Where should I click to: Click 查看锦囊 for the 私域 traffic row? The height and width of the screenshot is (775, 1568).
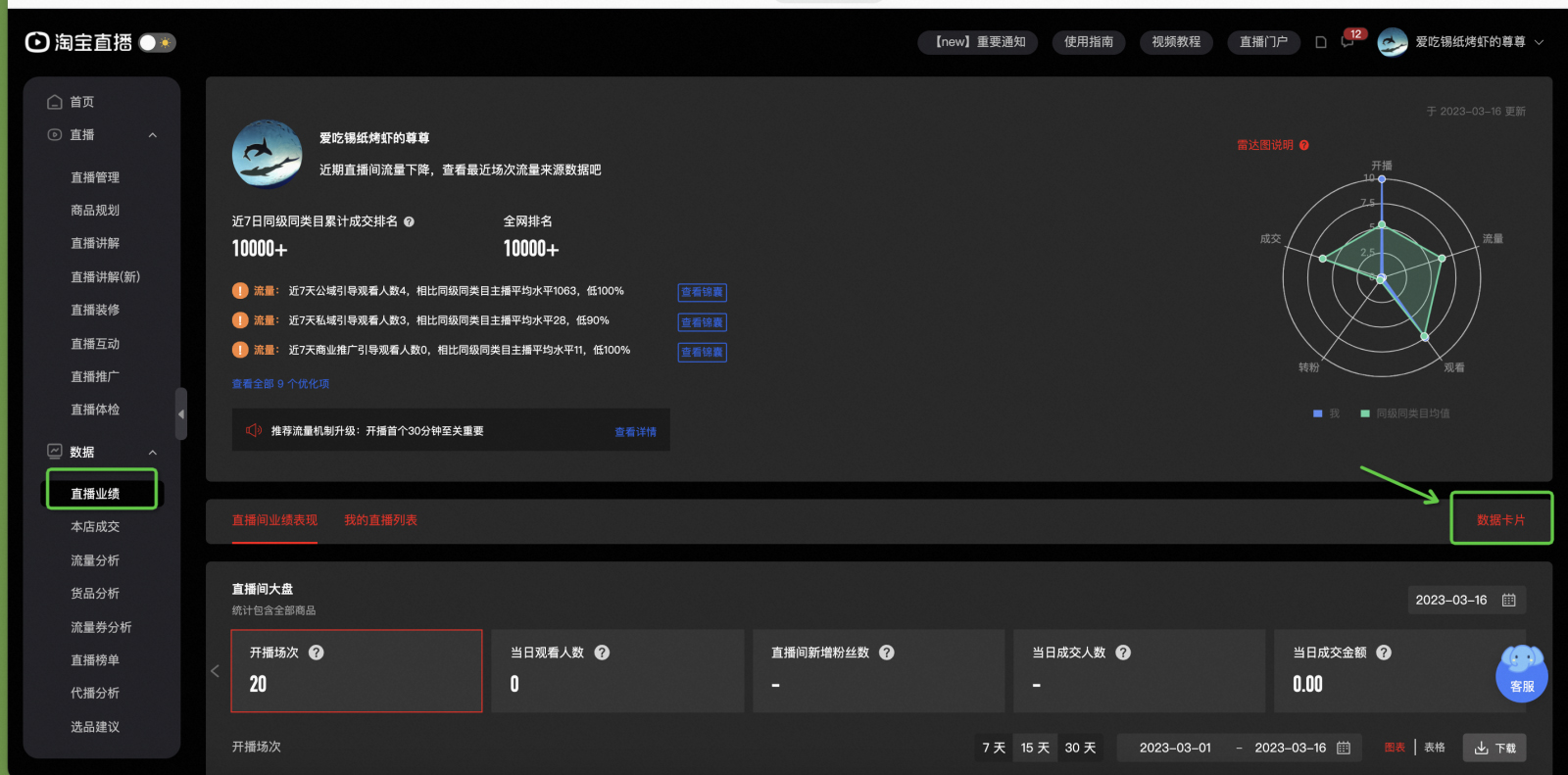[x=702, y=322]
